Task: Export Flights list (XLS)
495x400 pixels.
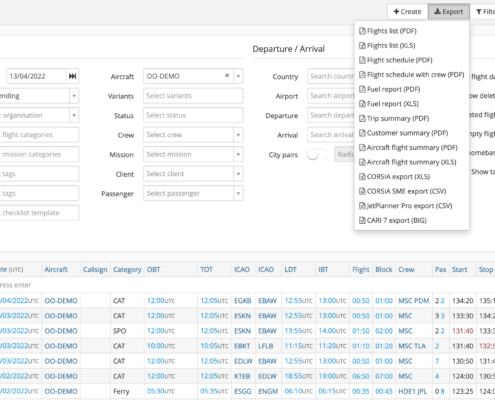Action: coord(387,46)
